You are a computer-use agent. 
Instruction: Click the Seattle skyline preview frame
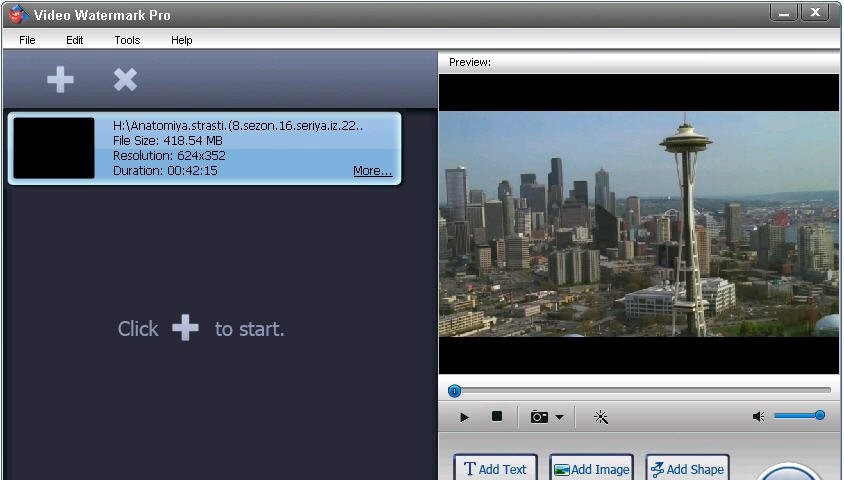[x=639, y=224]
